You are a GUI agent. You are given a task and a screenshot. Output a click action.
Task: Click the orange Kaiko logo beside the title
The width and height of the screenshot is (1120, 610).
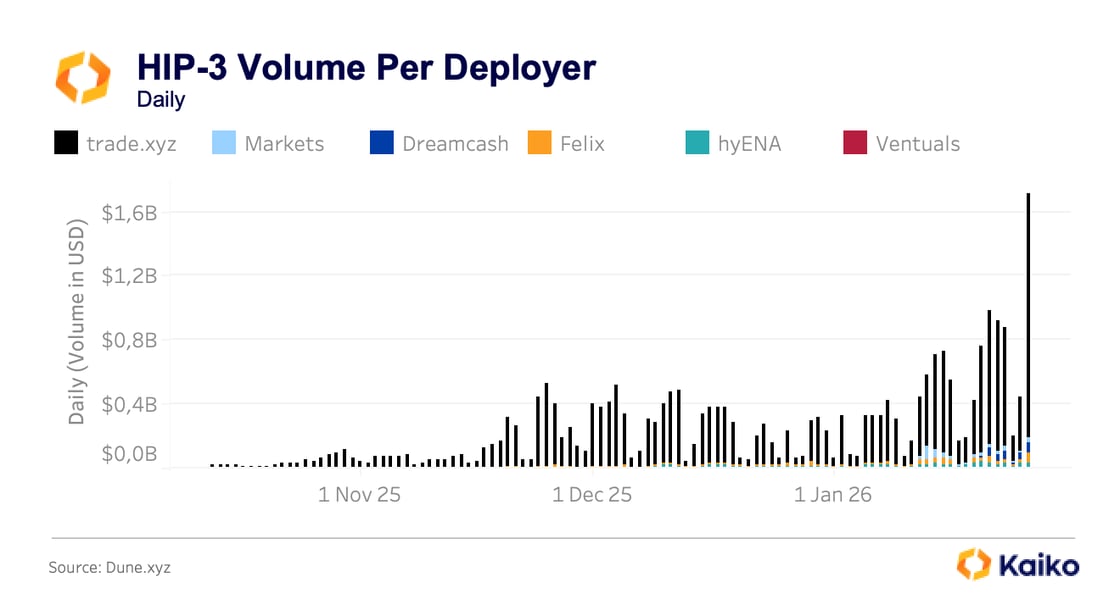tap(83, 77)
